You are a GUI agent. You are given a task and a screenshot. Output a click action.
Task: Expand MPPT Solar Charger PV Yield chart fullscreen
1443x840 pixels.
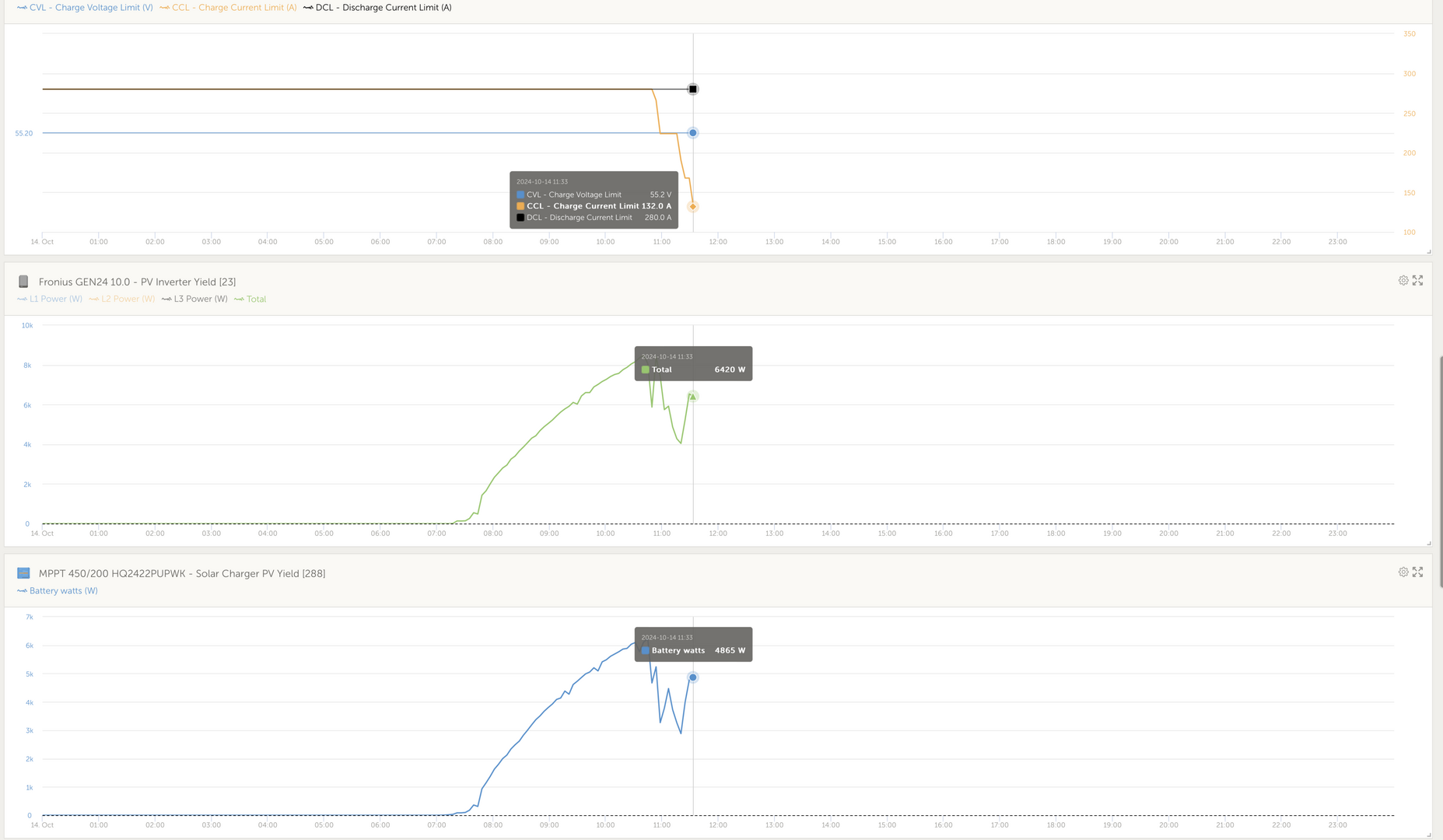coord(1418,572)
